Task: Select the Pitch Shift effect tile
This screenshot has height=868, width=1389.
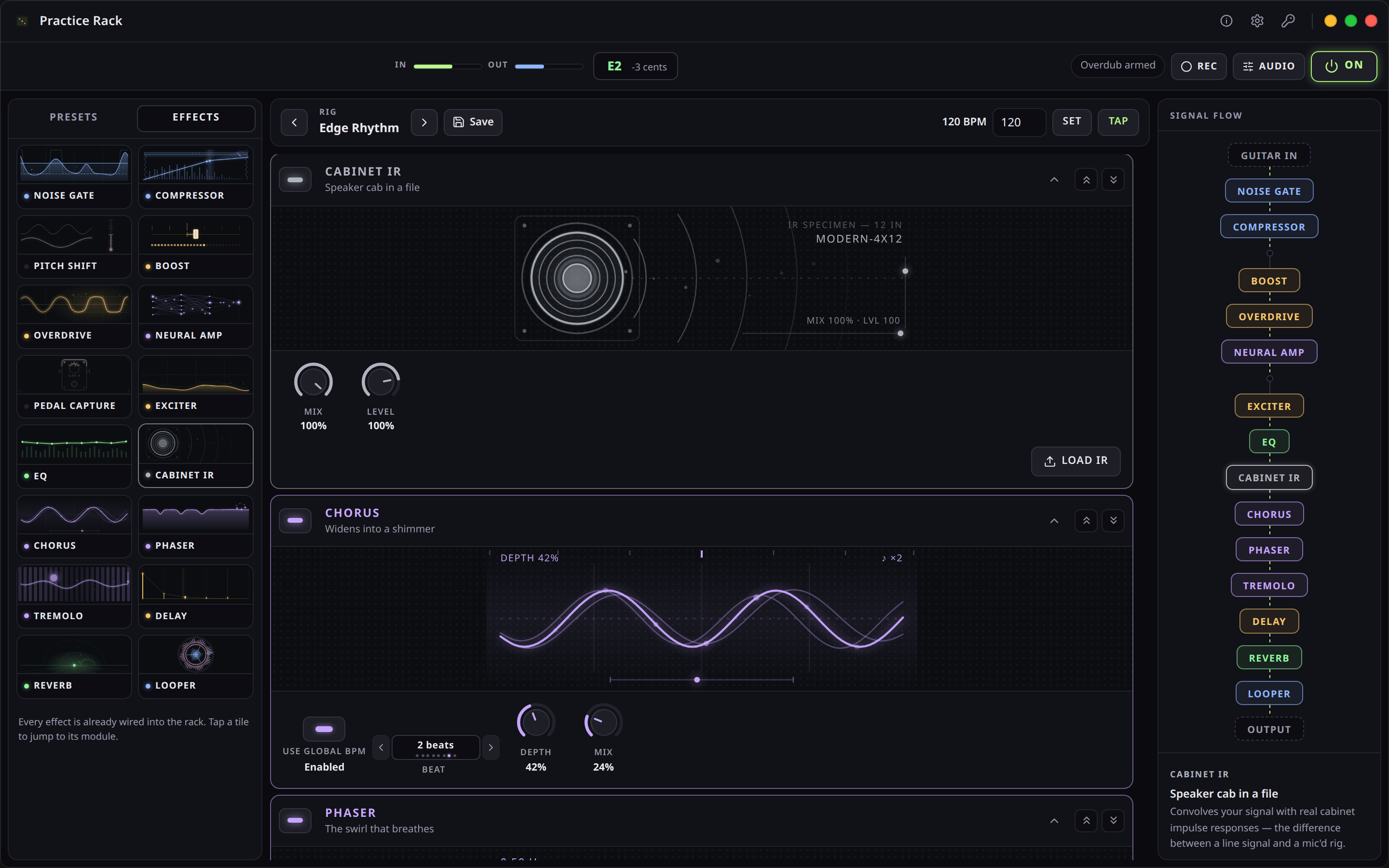Action: 74,247
